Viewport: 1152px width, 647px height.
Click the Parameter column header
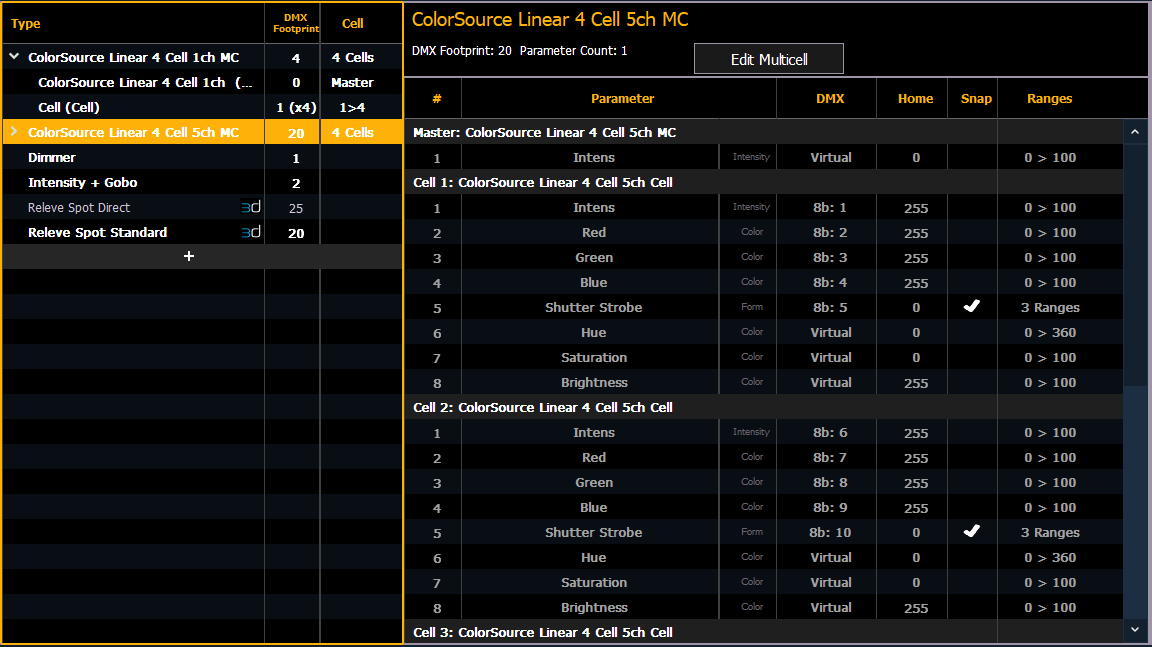tap(622, 98)
